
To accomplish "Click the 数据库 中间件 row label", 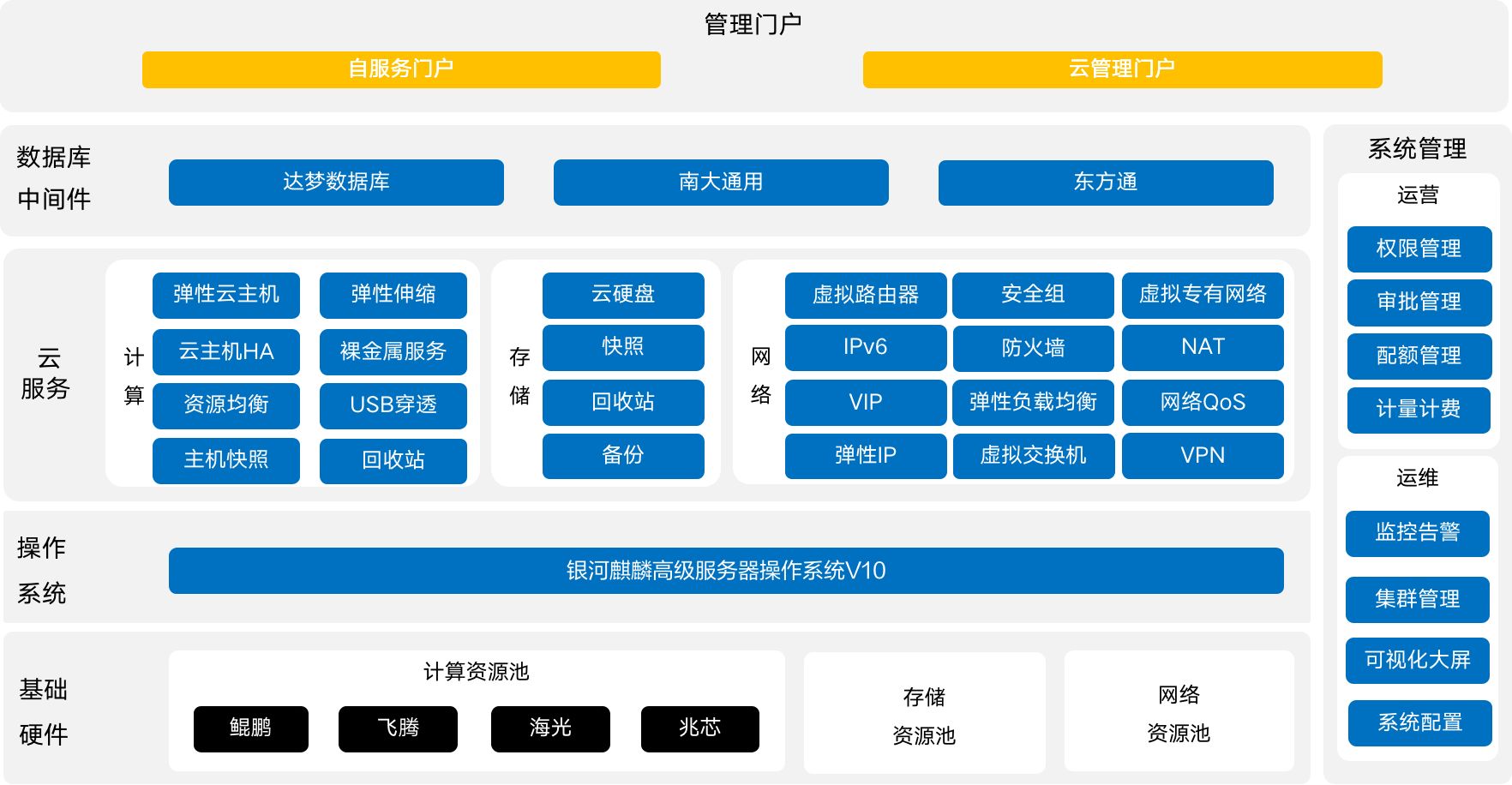I will (x=54, y=179).
